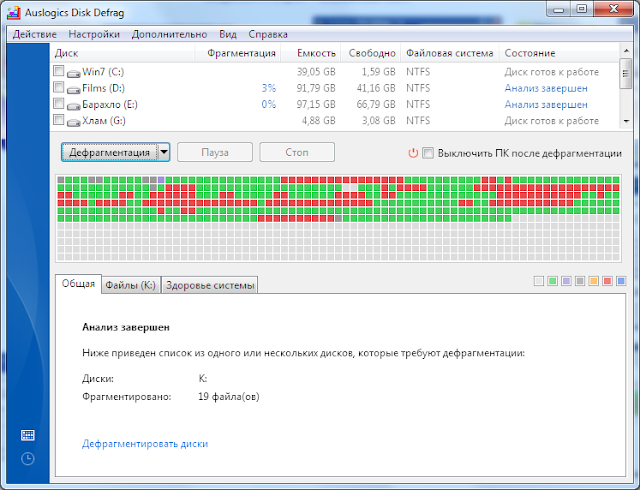Image resolution: width=640 pixels, height=490 pixels.
Task: Open the Действие menu
Action: click(x=35, y=34)
